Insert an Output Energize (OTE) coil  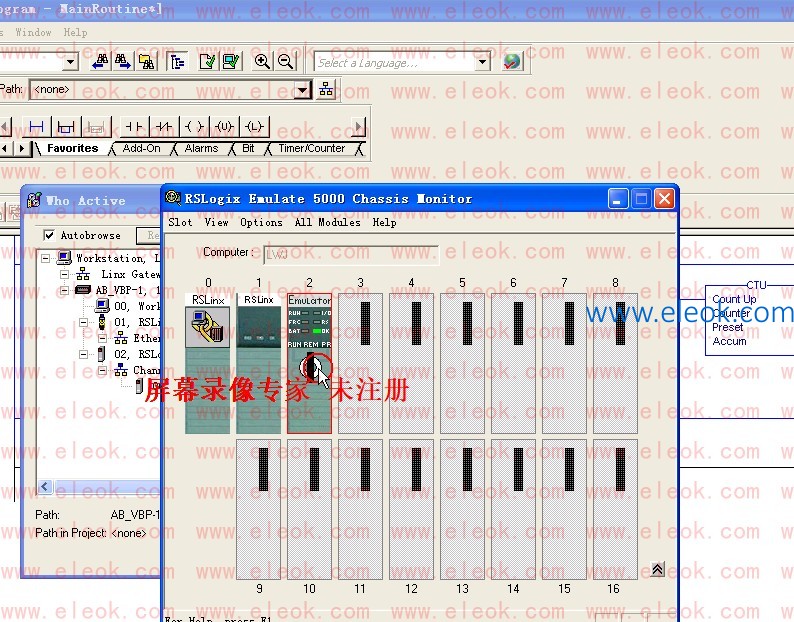click(x=194, y=126)
